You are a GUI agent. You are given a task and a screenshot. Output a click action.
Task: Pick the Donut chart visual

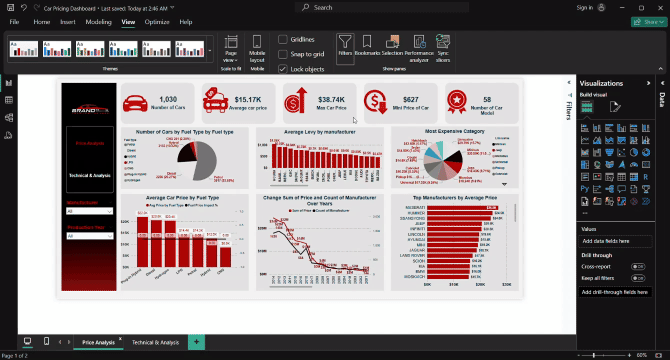click(x=646, y=152)
